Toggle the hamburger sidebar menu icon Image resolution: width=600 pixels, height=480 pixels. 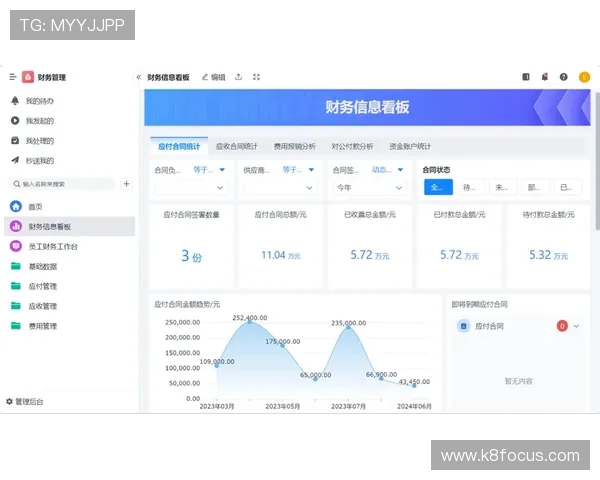(13, 77)
